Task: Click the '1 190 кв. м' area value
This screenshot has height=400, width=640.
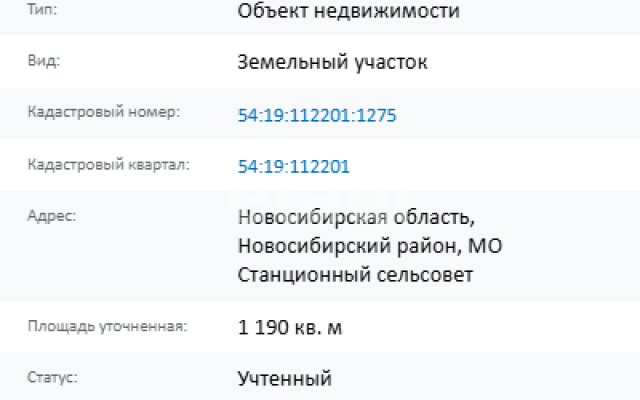Action: [289, 327]
